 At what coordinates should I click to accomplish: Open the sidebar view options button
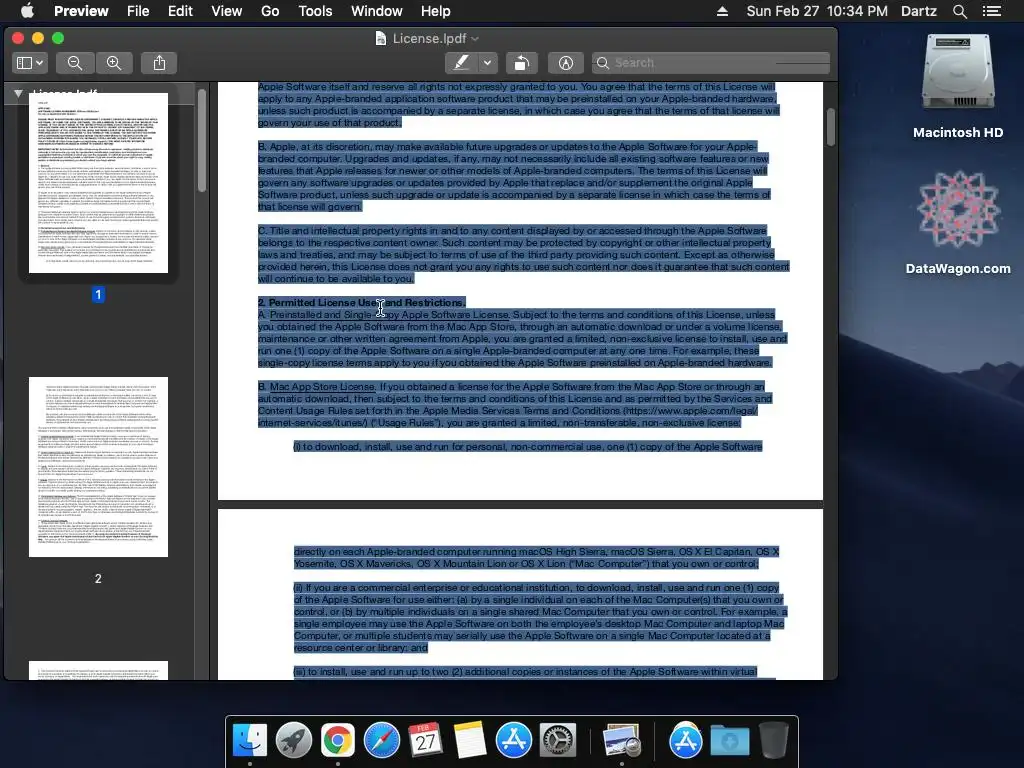(29, 63)
